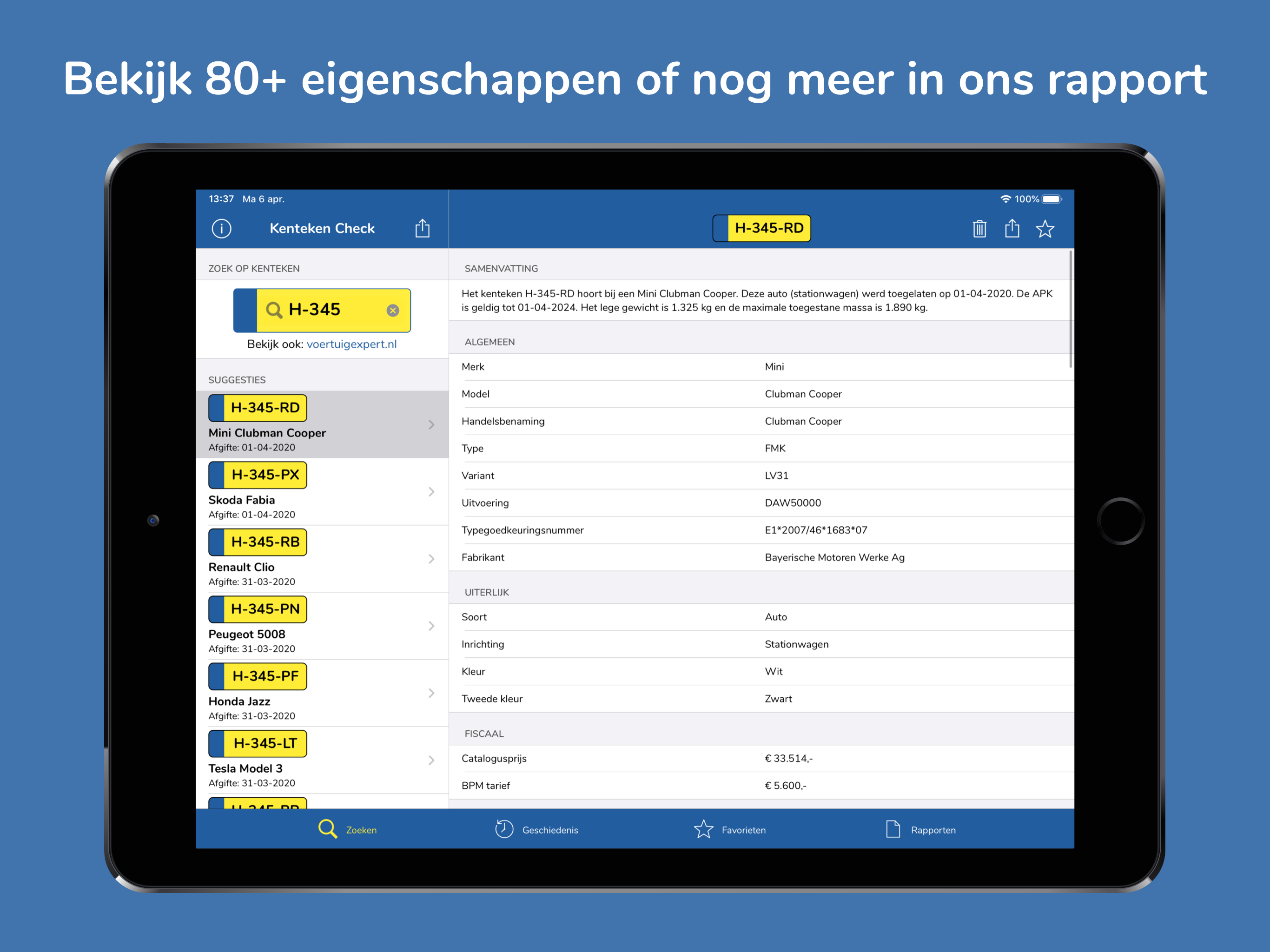Switch to the Geschiedenis tab
The width and height of the screenshot is (1270, 952).
tap(537, 830)
